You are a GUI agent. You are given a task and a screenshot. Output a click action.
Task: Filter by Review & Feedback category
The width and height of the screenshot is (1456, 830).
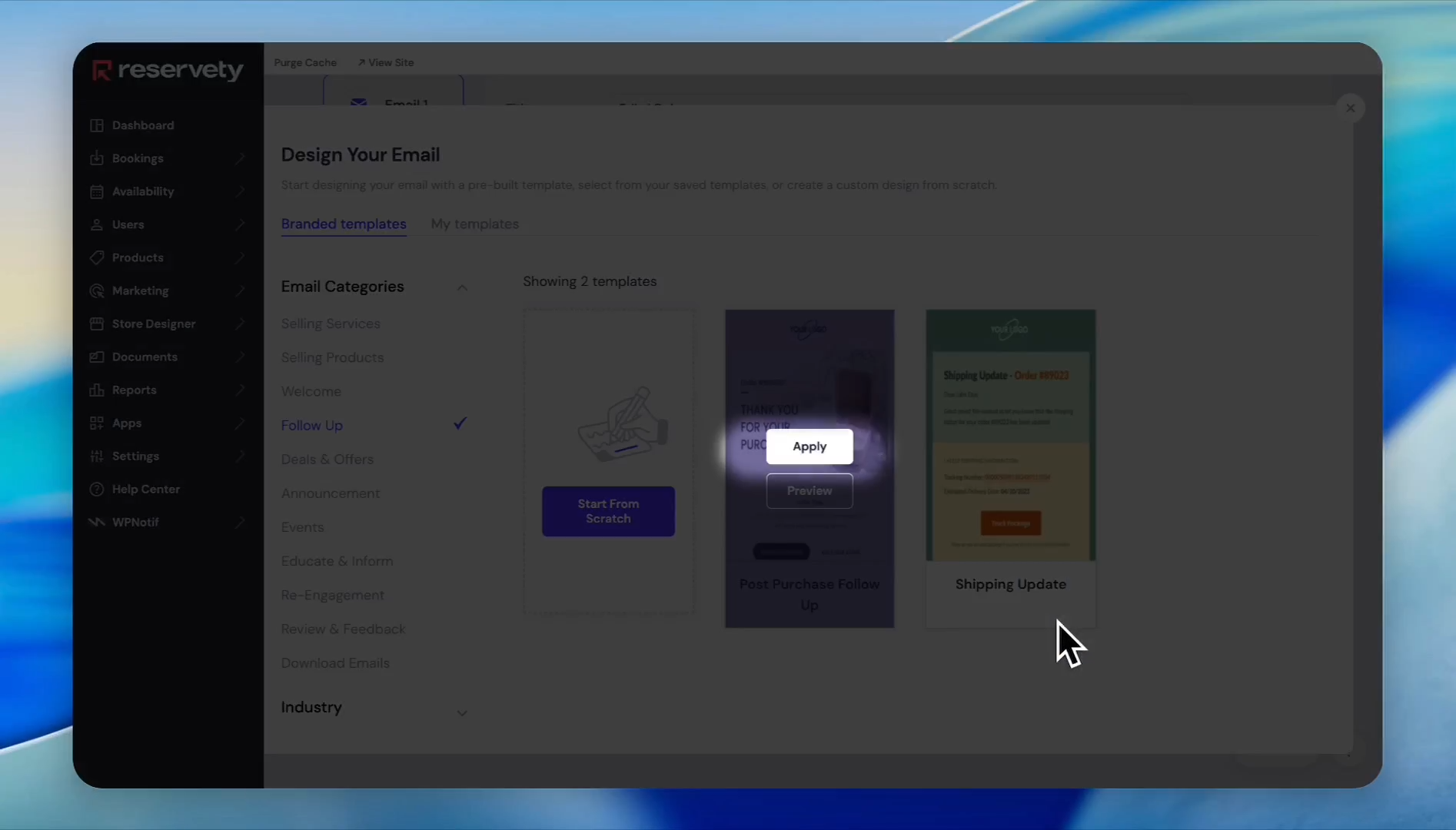(x=343, y=629)
